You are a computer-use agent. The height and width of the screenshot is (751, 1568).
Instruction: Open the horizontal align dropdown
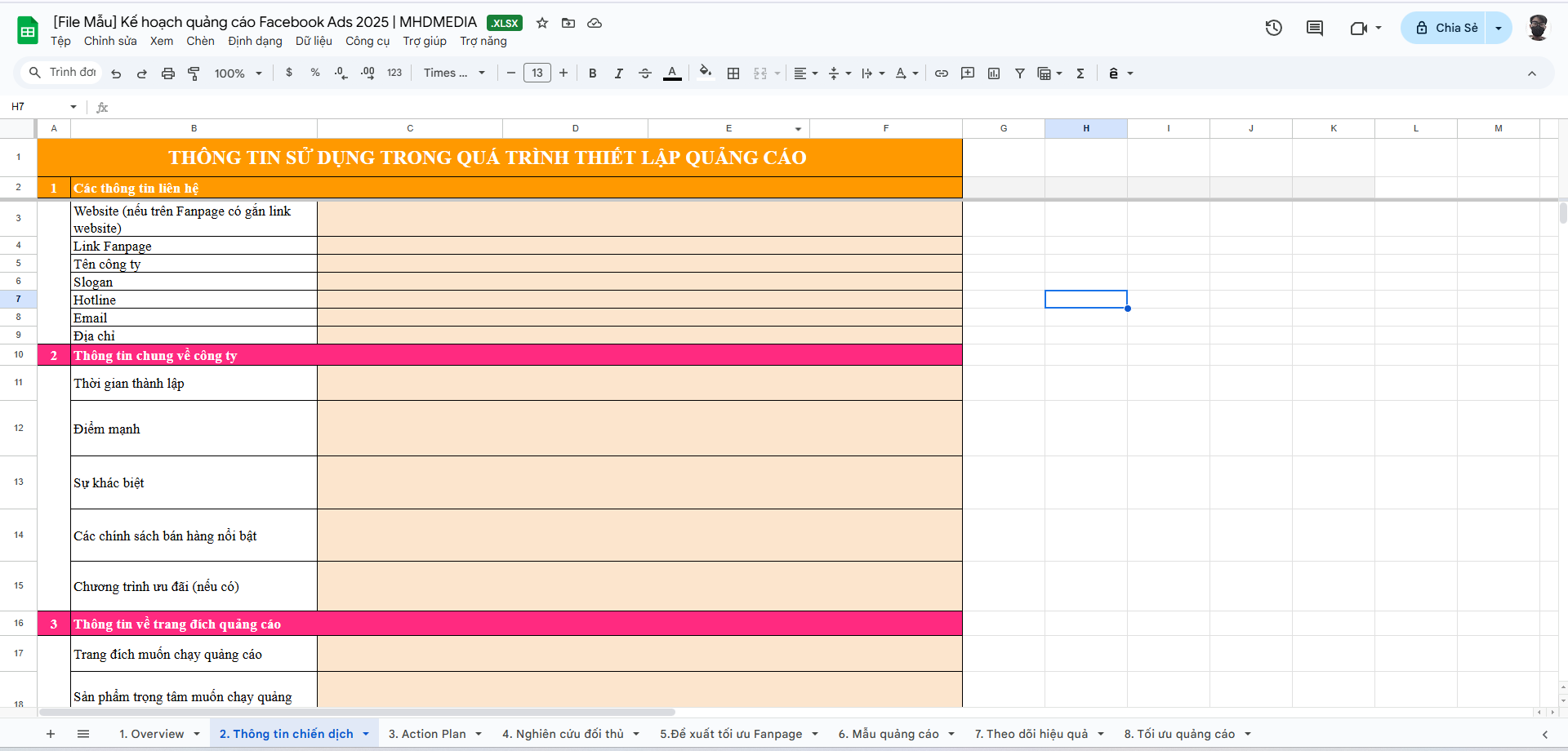coord(806,73)
